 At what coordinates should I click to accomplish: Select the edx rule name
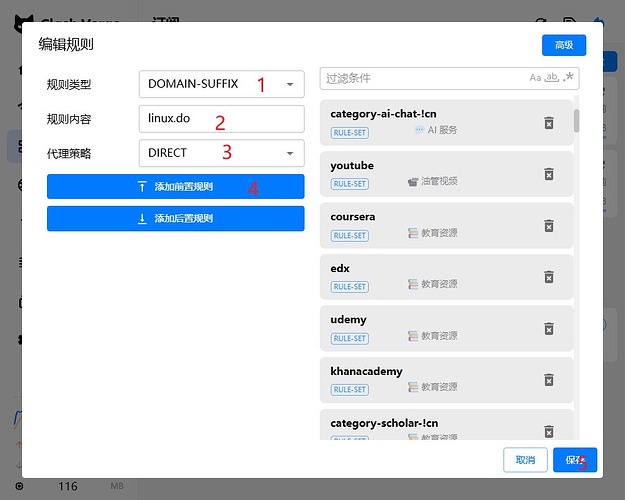pos(340,268)
